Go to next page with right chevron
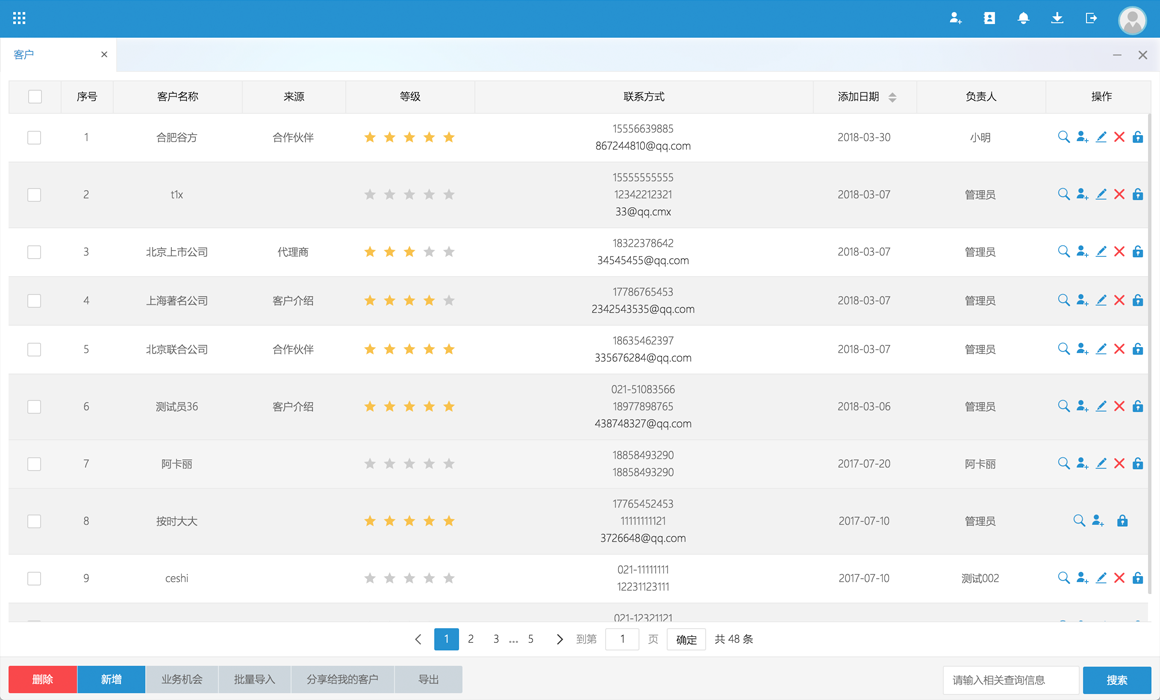Viewport: 1160px width, 700px height. 559,639
